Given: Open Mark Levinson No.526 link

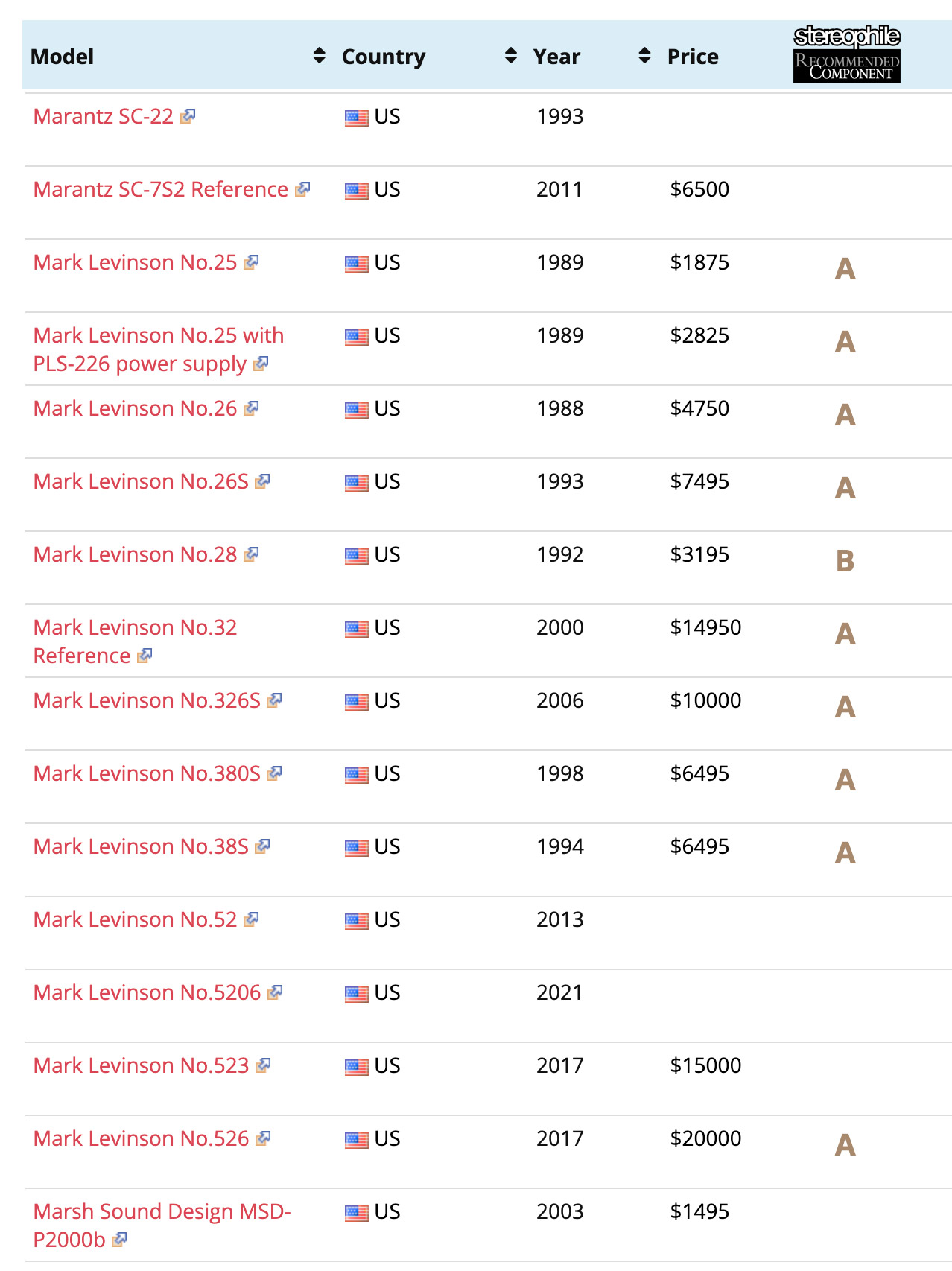Looking at the screenshot, I should pyautogui.click(x=141, y=1138).
